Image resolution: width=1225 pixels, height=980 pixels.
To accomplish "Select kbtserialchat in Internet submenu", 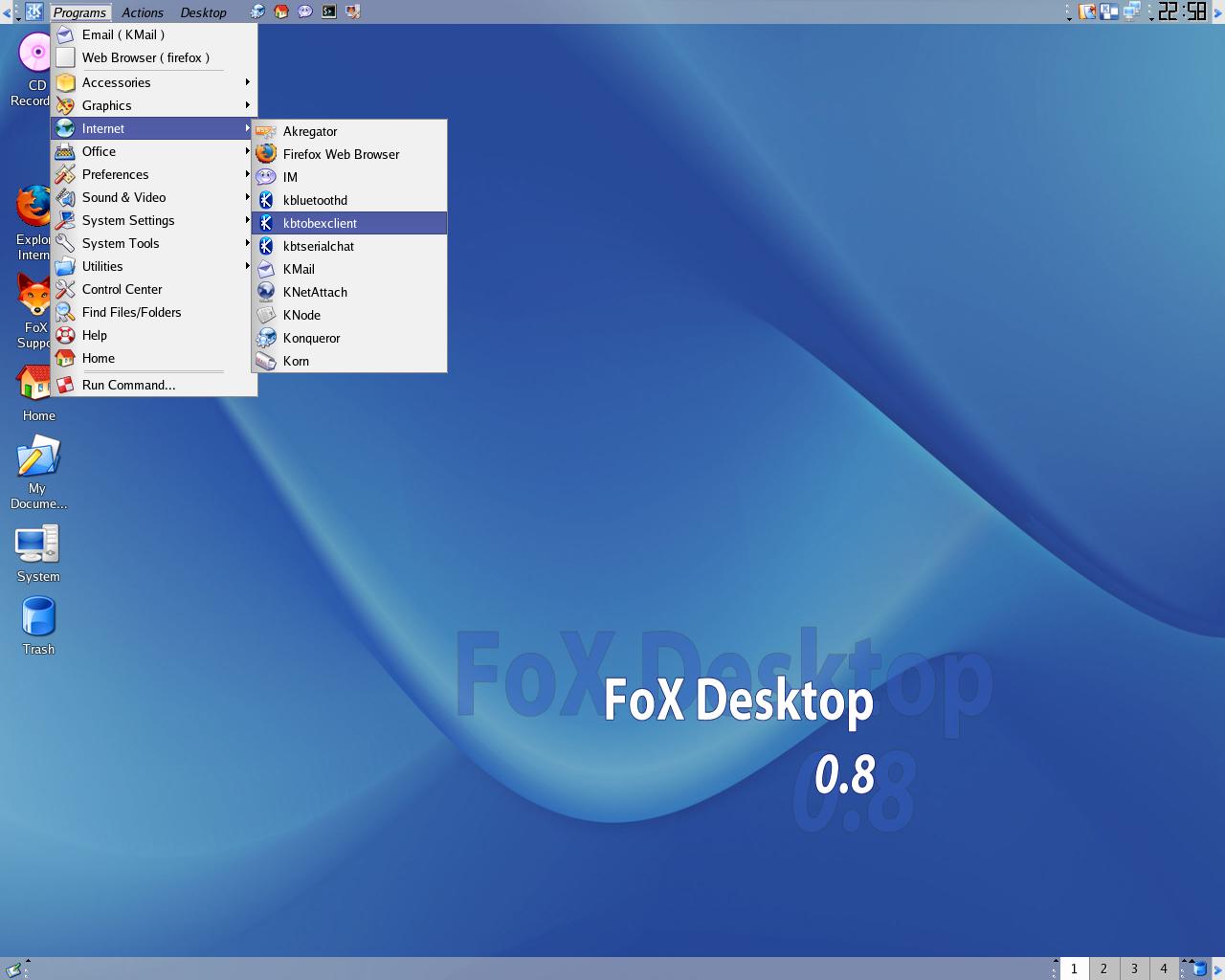I will point(349,246).
